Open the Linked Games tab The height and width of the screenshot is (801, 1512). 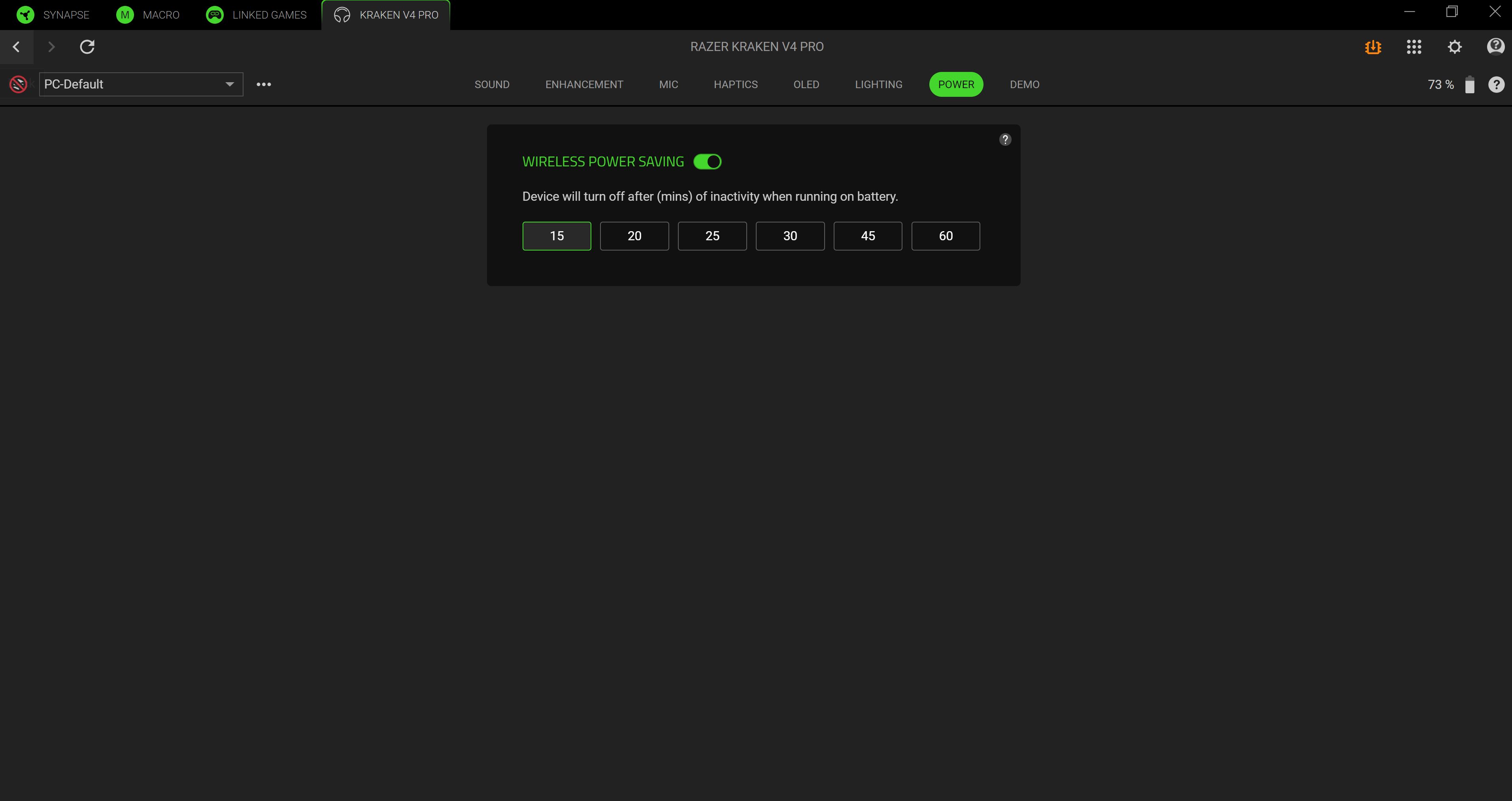click(x=257, y=15)
